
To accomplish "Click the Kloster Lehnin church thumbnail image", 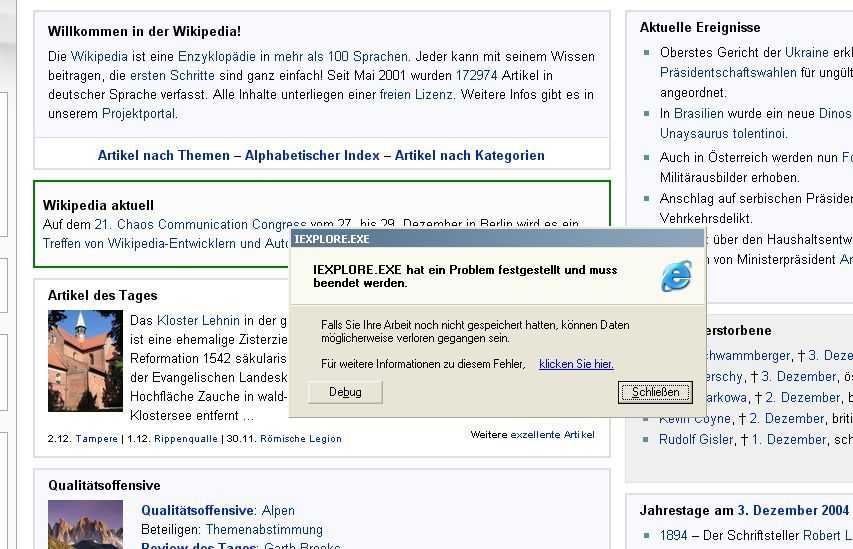I will pyautogui.click(x=85, y=361).
